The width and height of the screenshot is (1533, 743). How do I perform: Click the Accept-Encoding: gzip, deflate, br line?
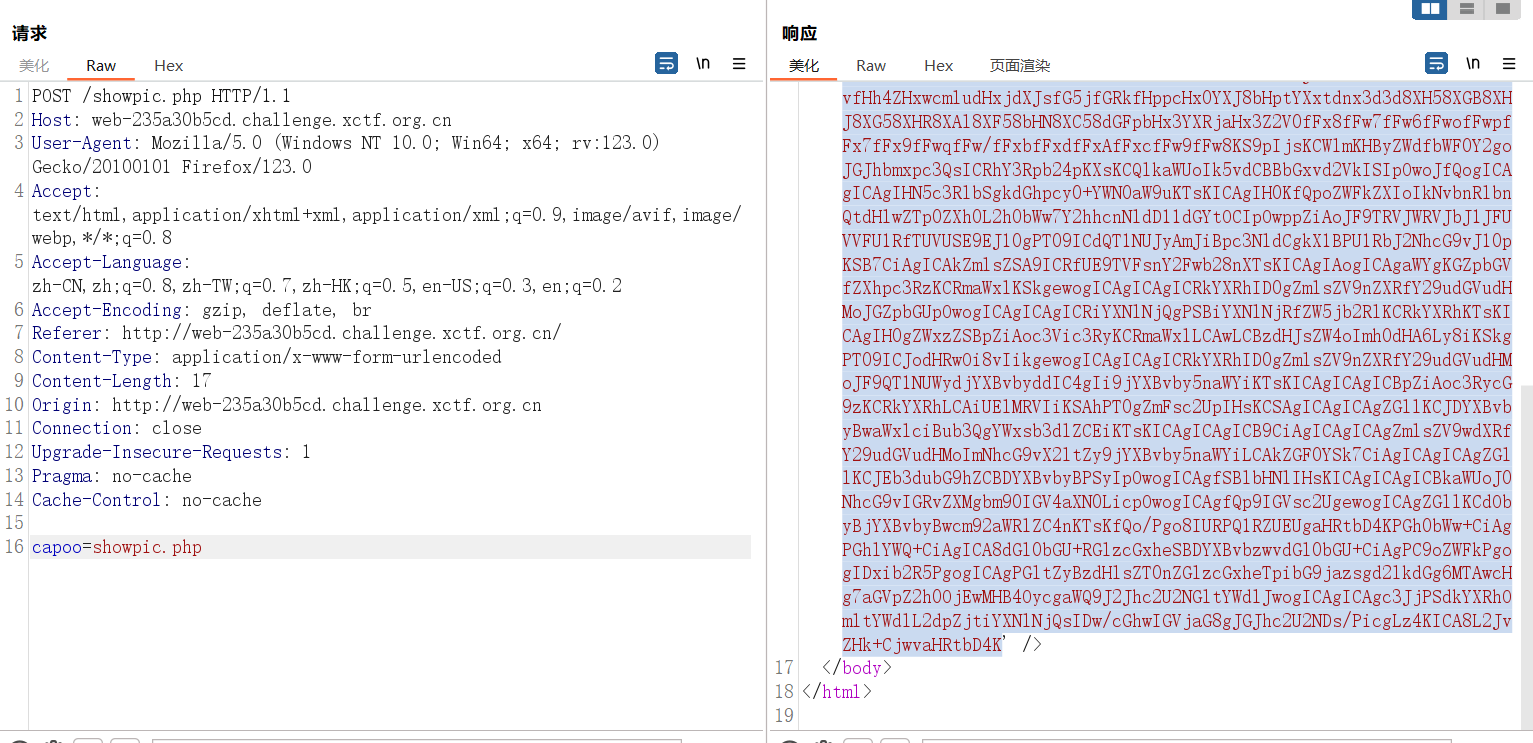coord(202,310)
